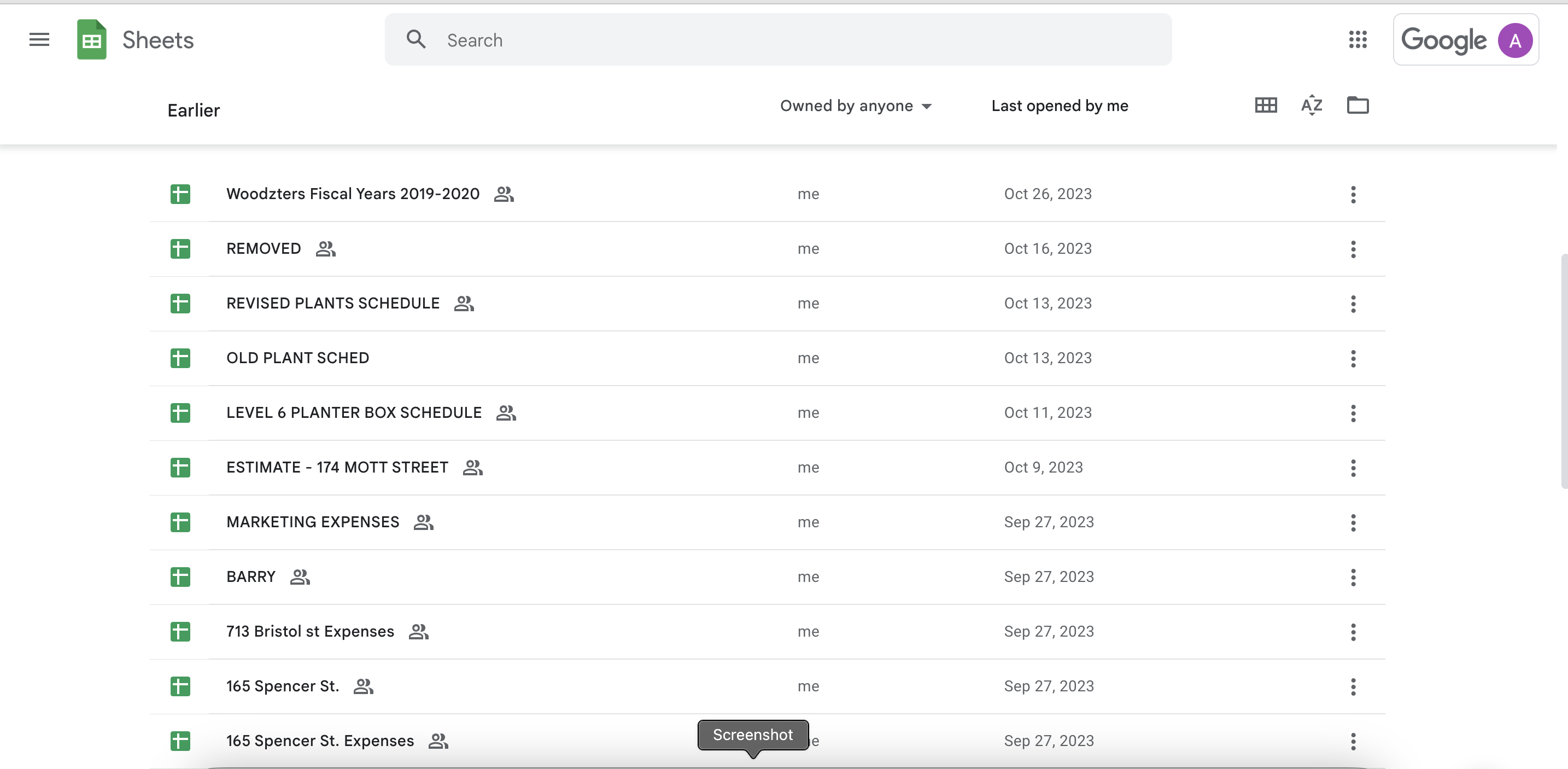Open Woodzters Fiscal Years 2019-2020 spreadsheet
The width and height of the screenshot is (1568, 769).
pos(353,194)
